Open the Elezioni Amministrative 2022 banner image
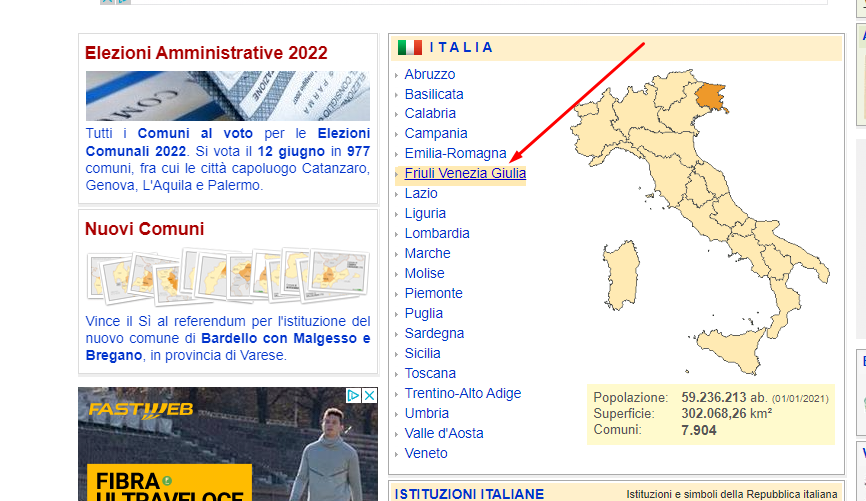866x501 pixels. point(227,96)
